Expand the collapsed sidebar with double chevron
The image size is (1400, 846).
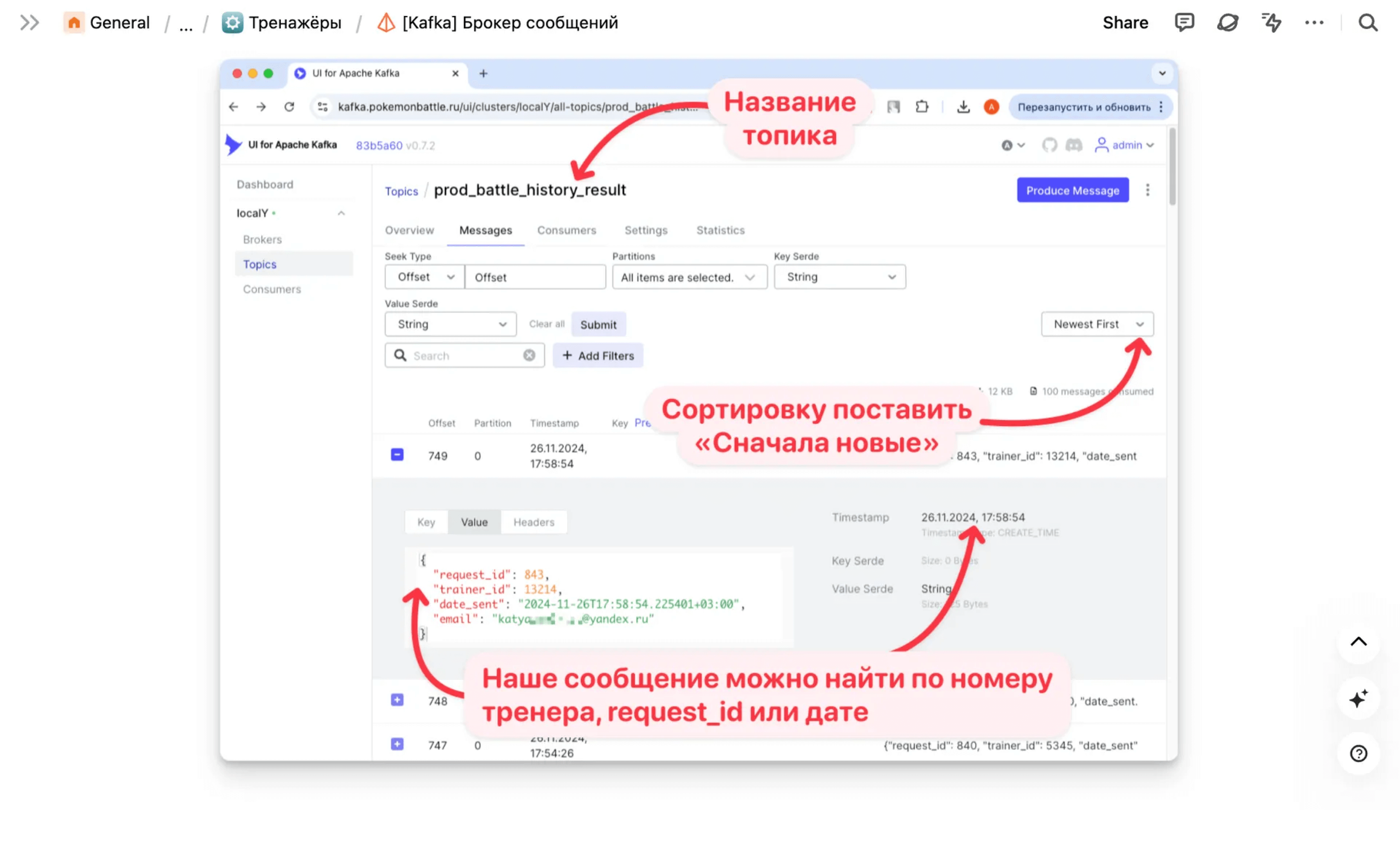29,23
